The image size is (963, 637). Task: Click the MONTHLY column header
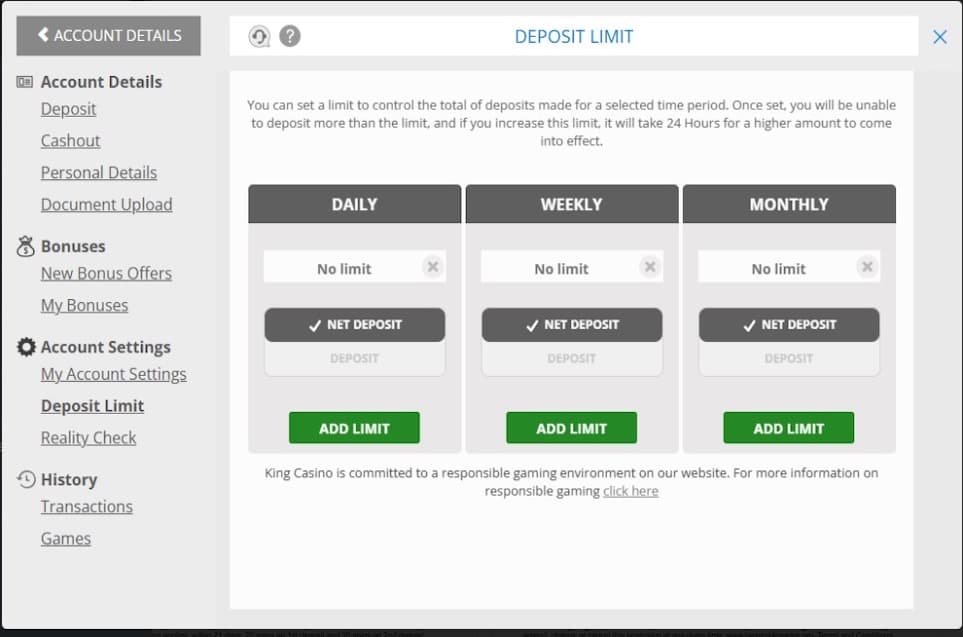pyautogui.click(x=789, y=204)
